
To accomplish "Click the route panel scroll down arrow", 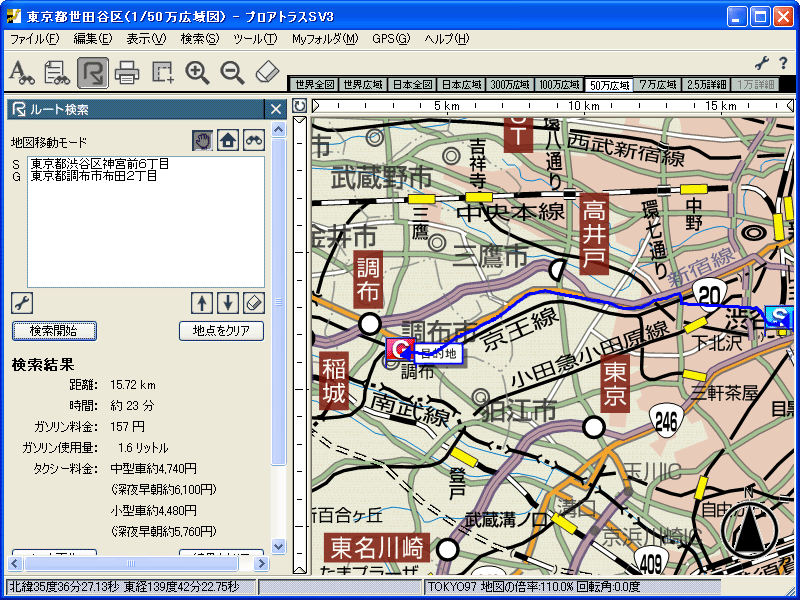I will coord(278,546).
